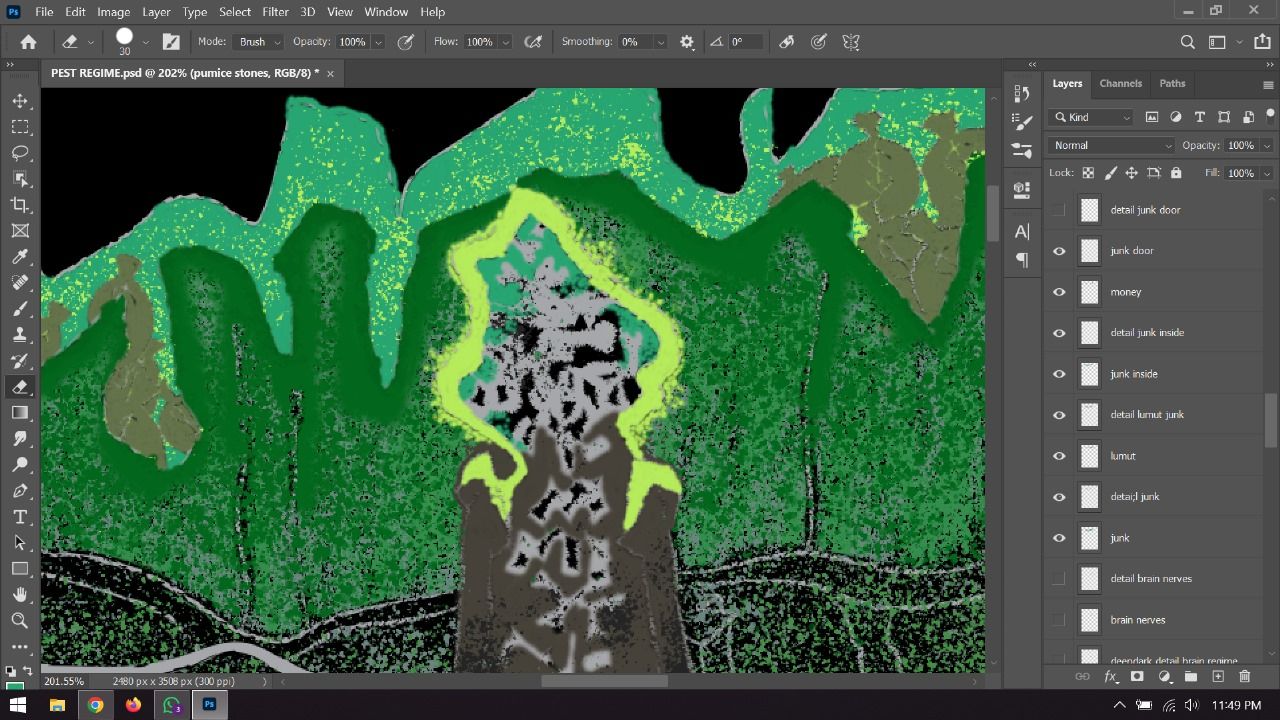Show the detail brain nerves layer
The height and width of the screenshot is (720, 1280).
pyautogui.click(x=1059, y=579)
